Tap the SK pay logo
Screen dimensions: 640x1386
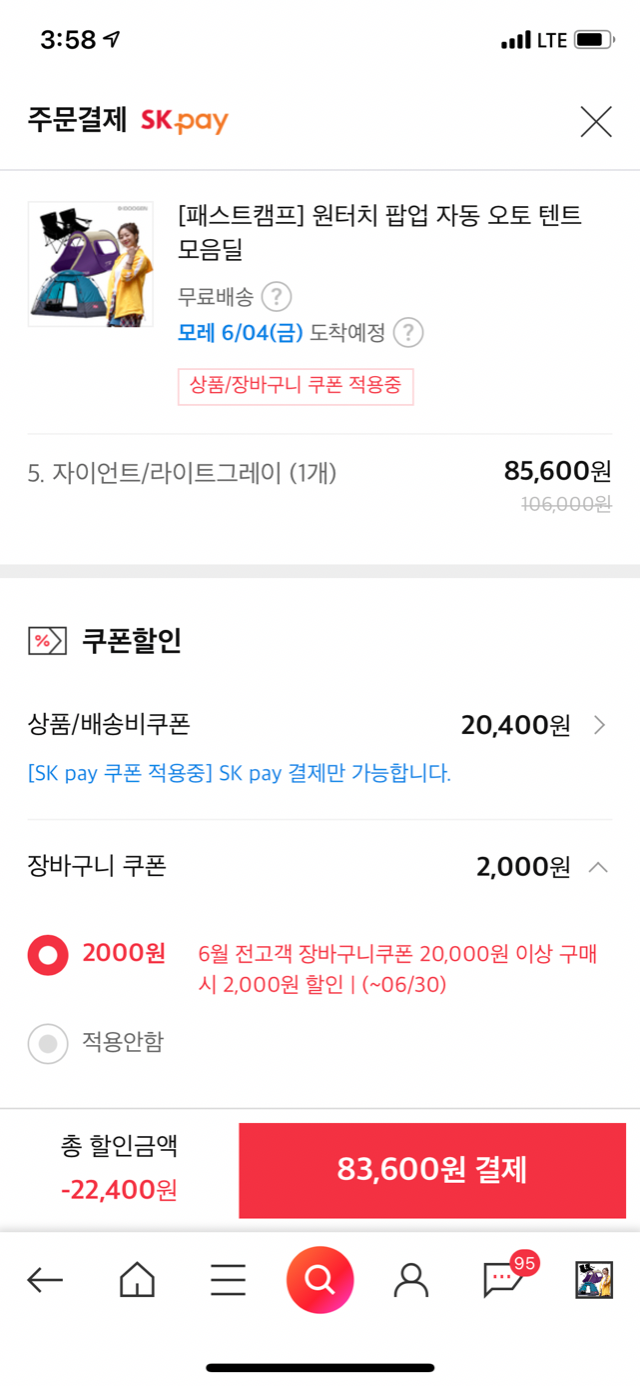tap(184, 122)
